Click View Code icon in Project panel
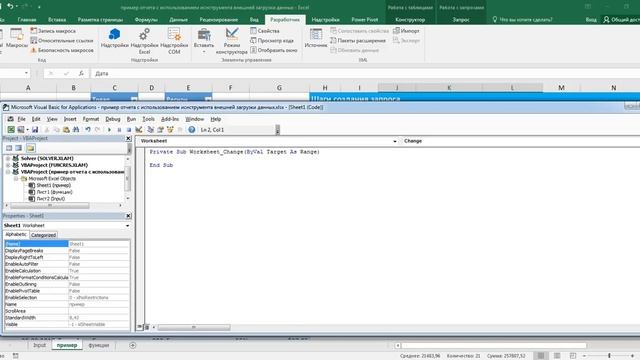This screenshot has height=360, width=640. [x=9, y=148]
